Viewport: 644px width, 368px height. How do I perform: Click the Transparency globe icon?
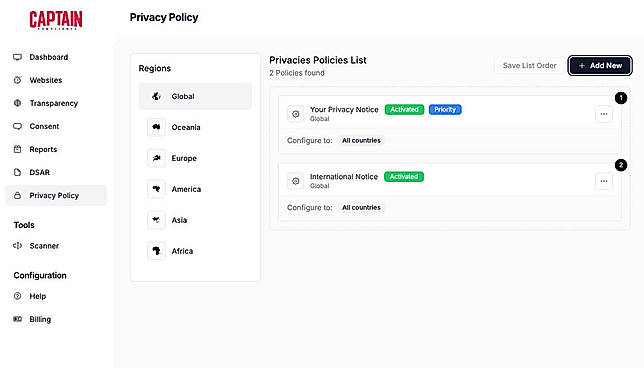point(17,103)
